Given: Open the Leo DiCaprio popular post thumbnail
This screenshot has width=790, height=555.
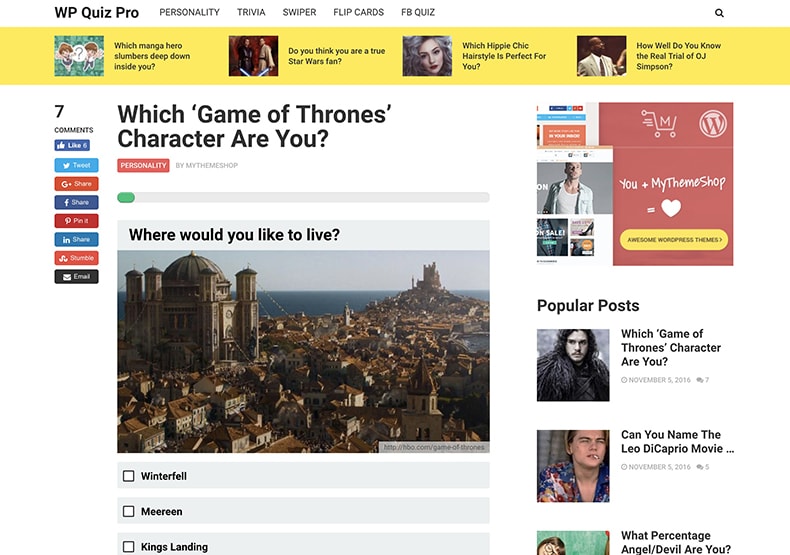Looking at the screenshot, I should pyautogui.click(x=573, y=466).
